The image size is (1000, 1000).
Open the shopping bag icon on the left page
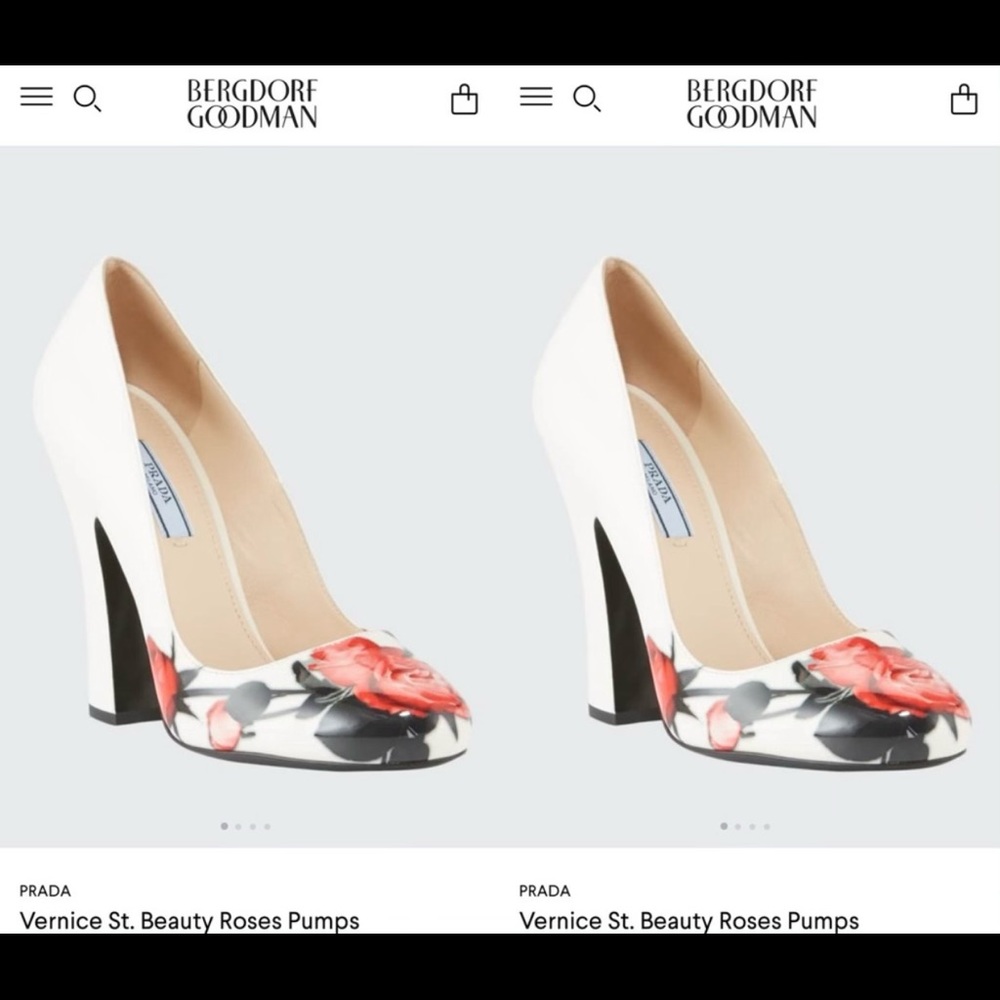[464, 100]
